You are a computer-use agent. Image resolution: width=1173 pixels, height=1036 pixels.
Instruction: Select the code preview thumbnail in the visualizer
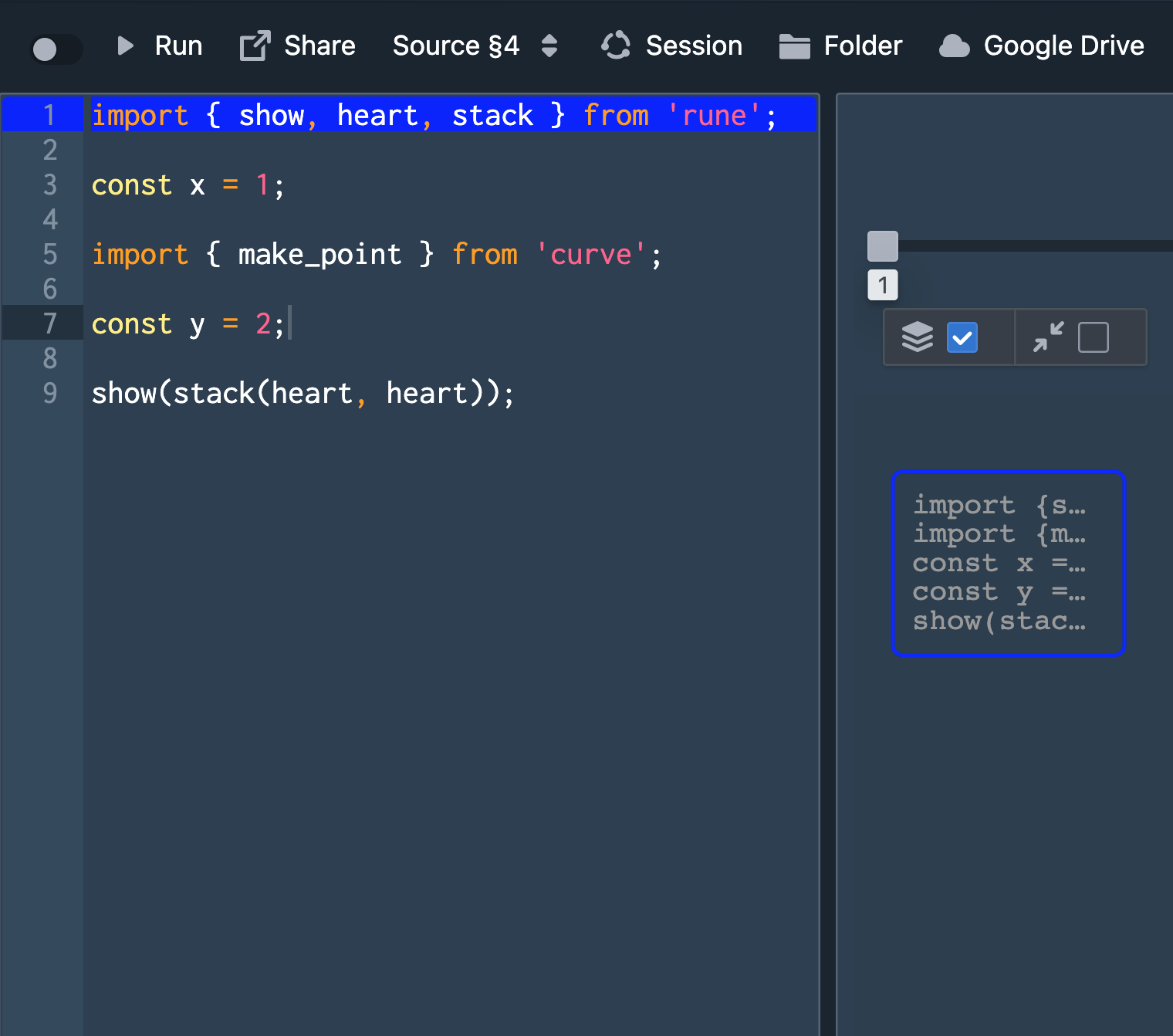coord(1009,563)
